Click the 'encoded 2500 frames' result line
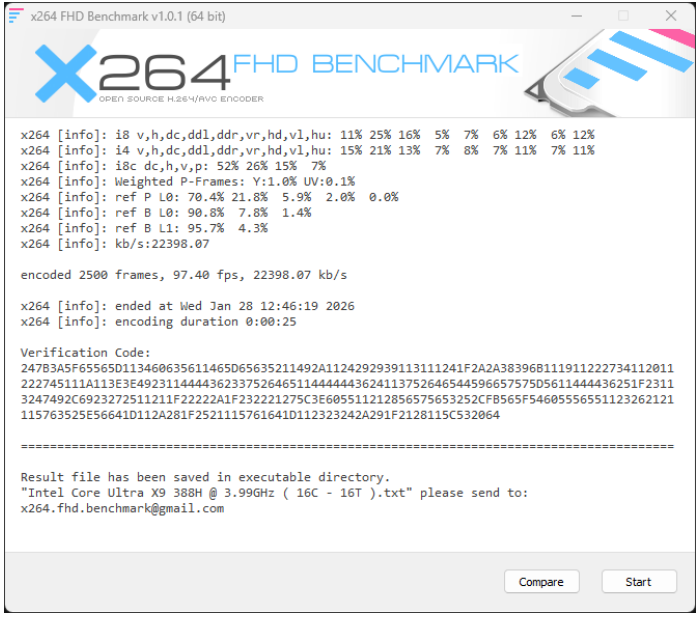 pyautogui.click(x=184, y=275)
